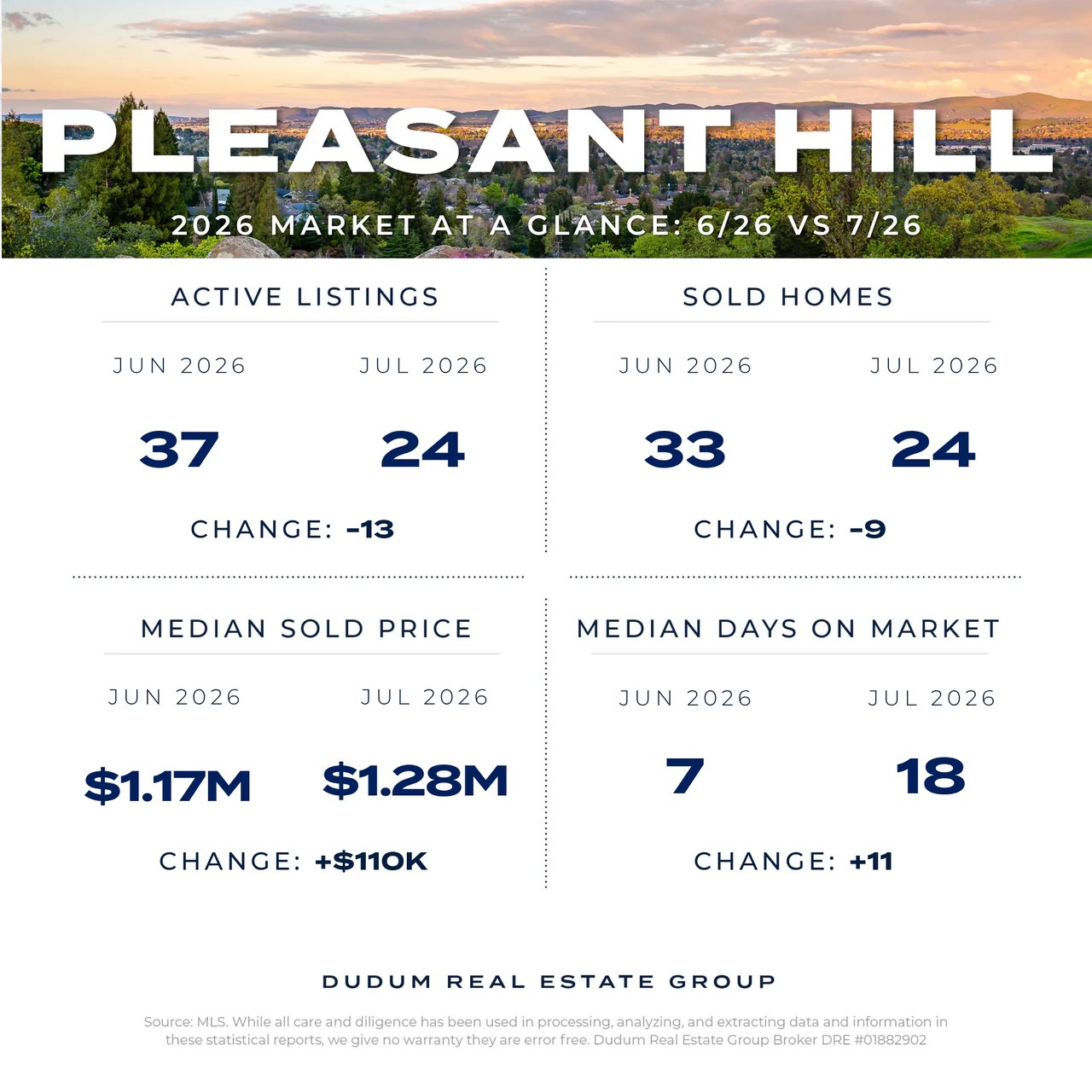Click the +11 days change text
The width and height of the screenshot is (1092, 1092).
[871, 862]
